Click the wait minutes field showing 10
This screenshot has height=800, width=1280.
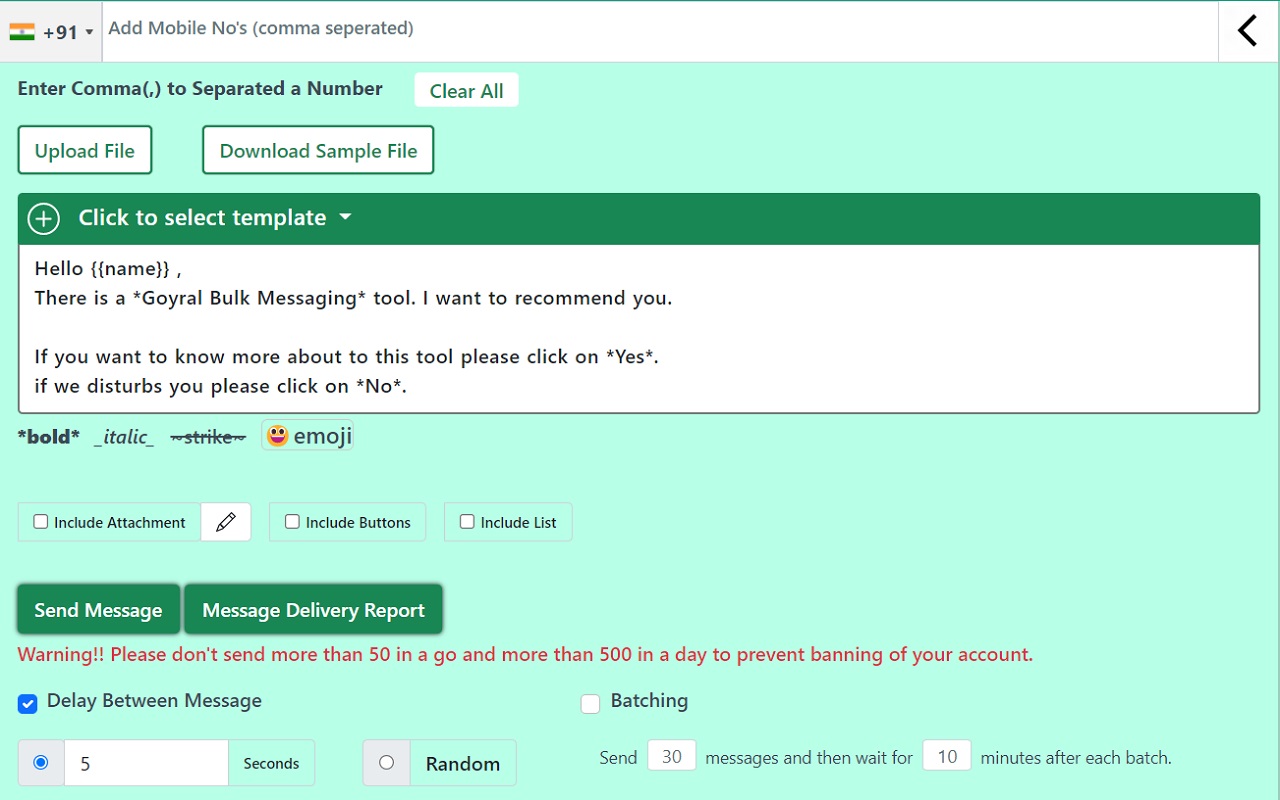click(x=947, y=756)
